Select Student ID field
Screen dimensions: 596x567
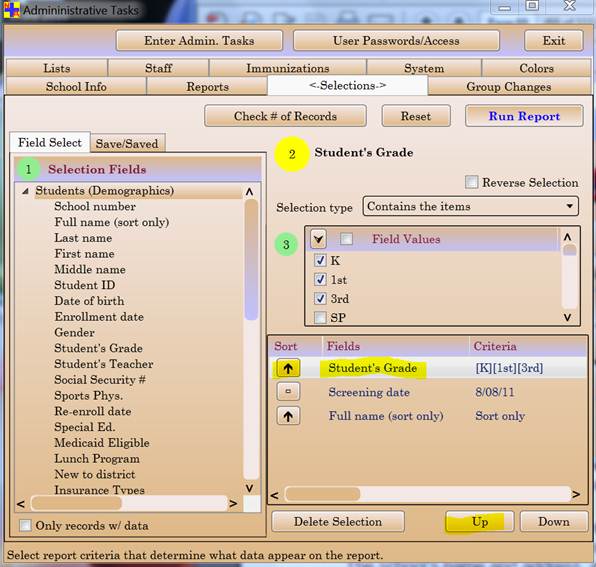point(85,285)
